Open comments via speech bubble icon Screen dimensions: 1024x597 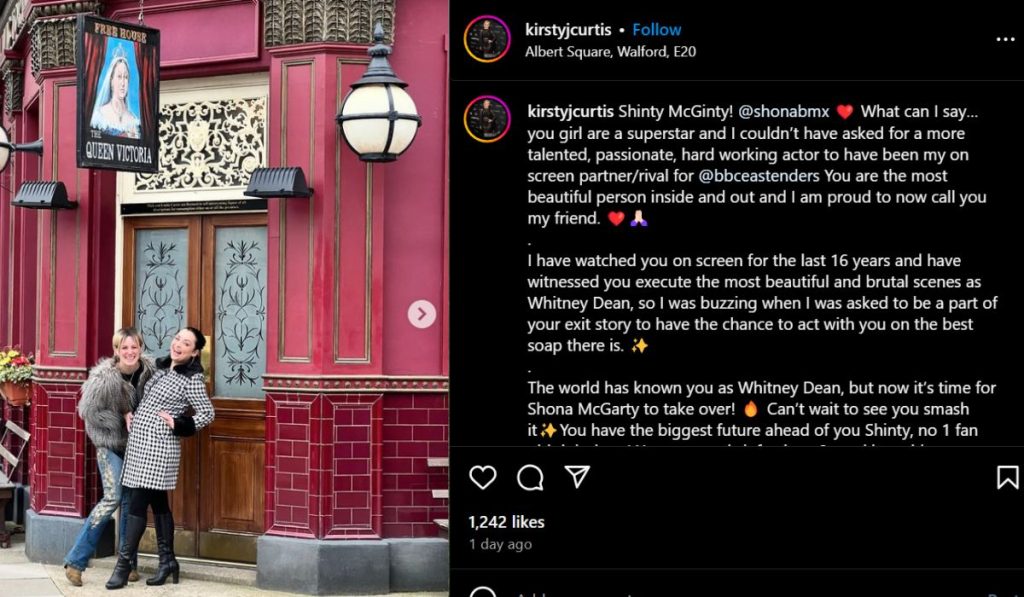(x=530, y=477)
